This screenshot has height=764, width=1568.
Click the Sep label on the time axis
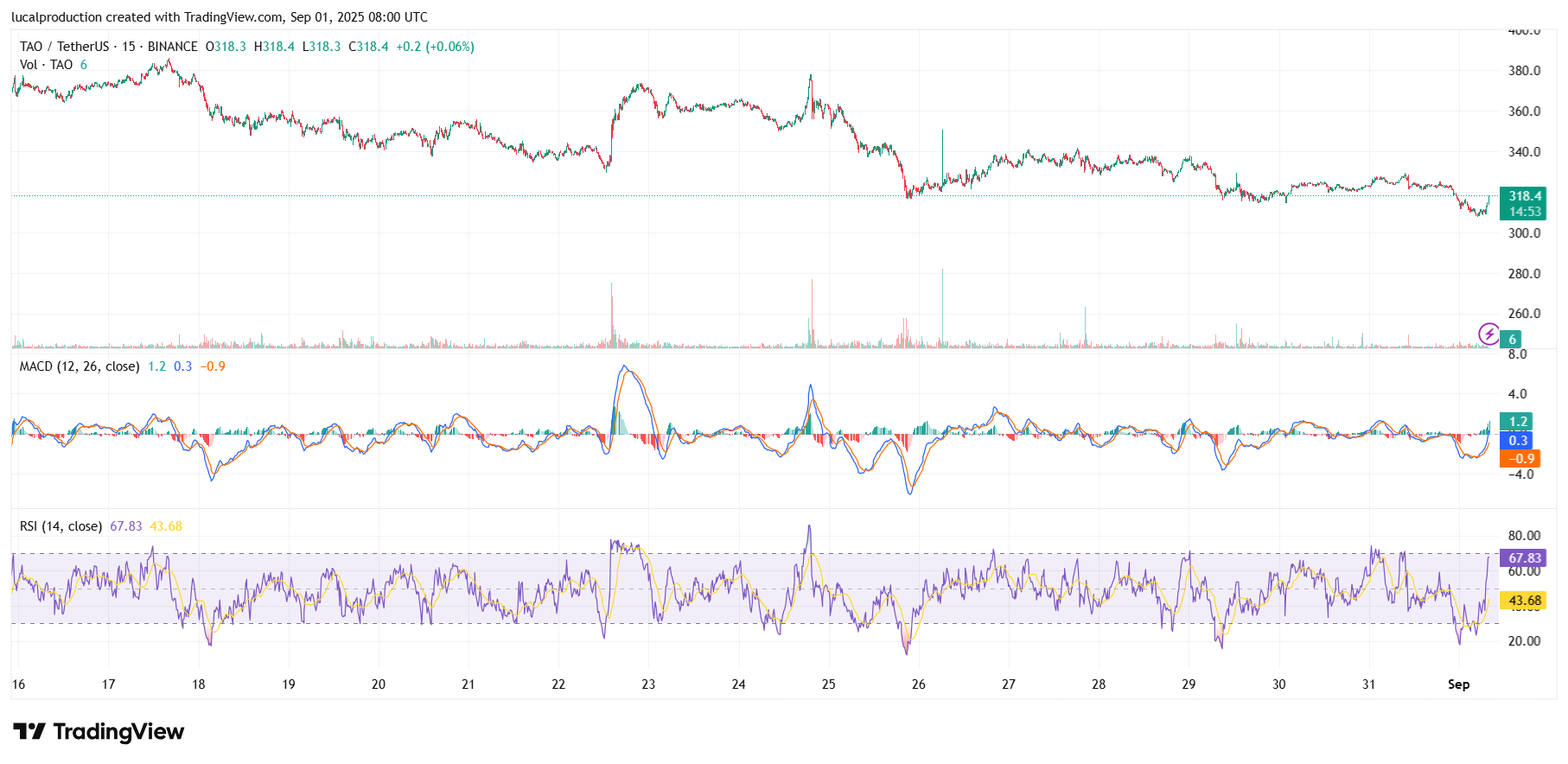[1458, 684]
